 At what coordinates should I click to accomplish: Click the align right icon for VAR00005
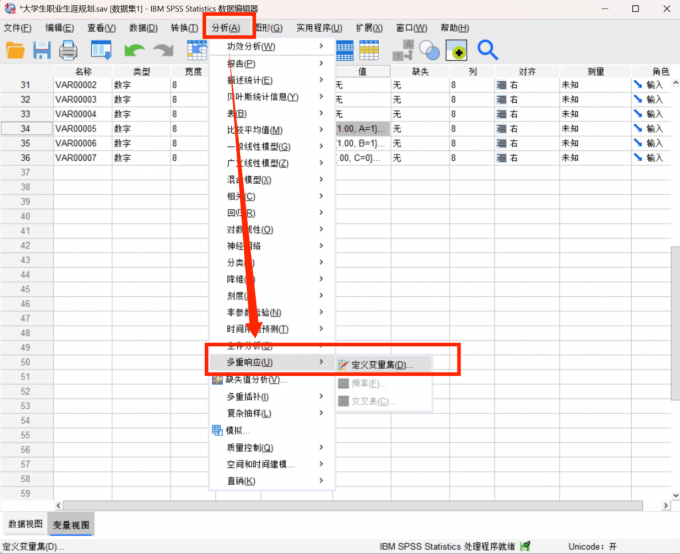501,129
